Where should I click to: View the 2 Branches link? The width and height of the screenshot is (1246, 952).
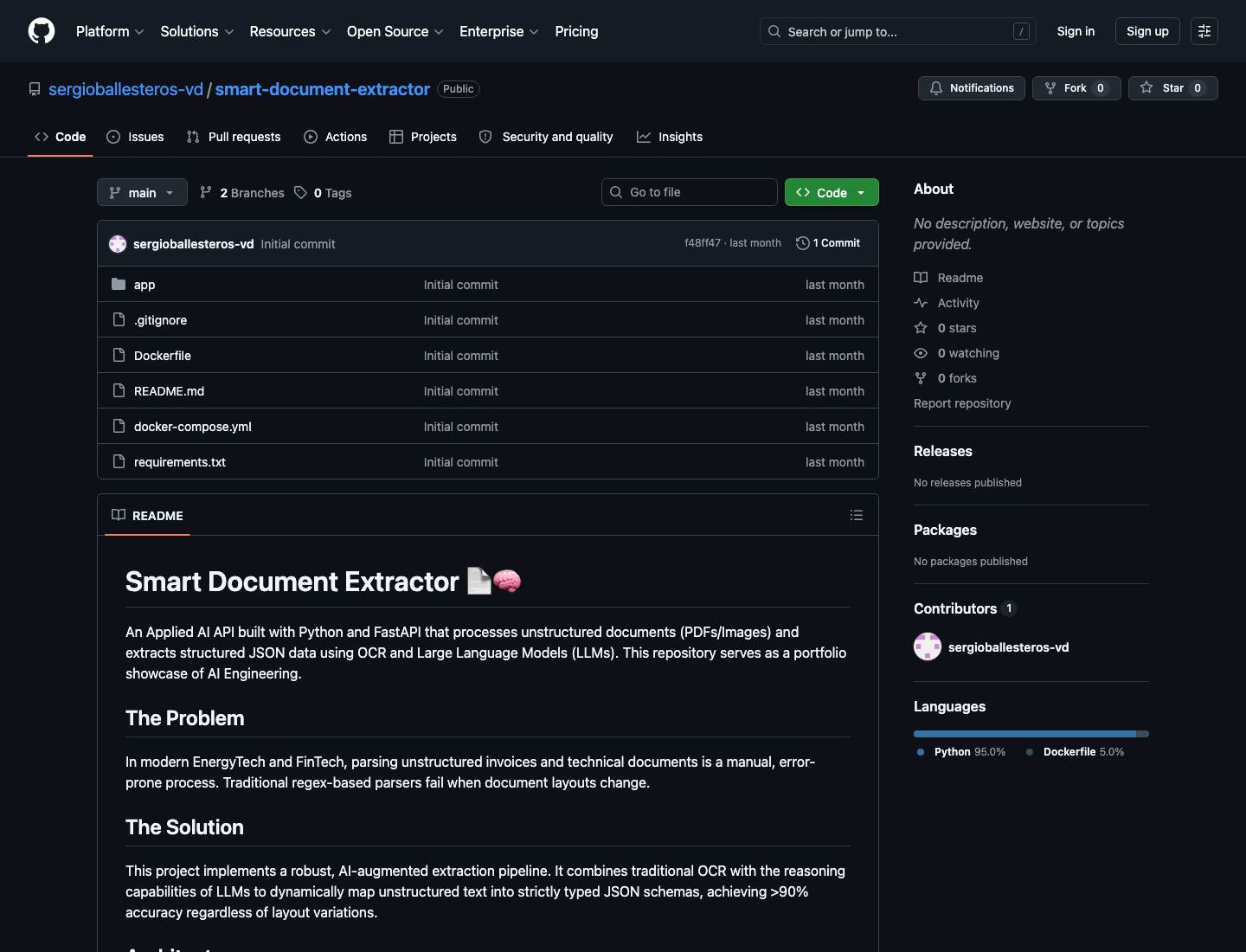[x=242, y=193]
